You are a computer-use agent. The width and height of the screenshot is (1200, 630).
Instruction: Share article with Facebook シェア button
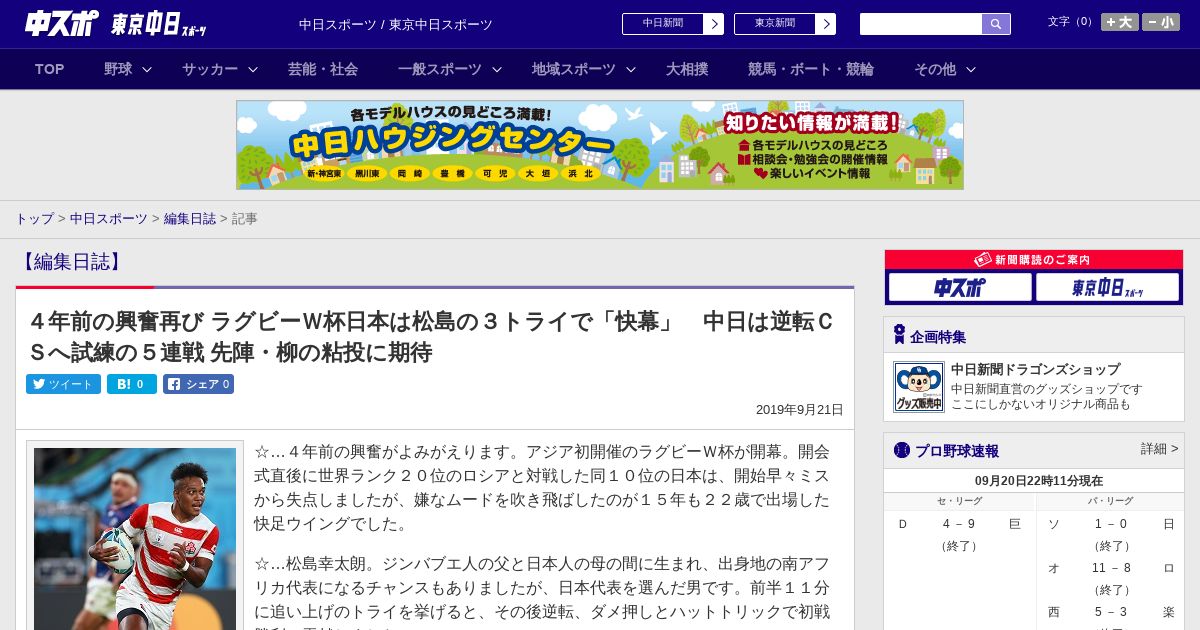tap(198, 384)
